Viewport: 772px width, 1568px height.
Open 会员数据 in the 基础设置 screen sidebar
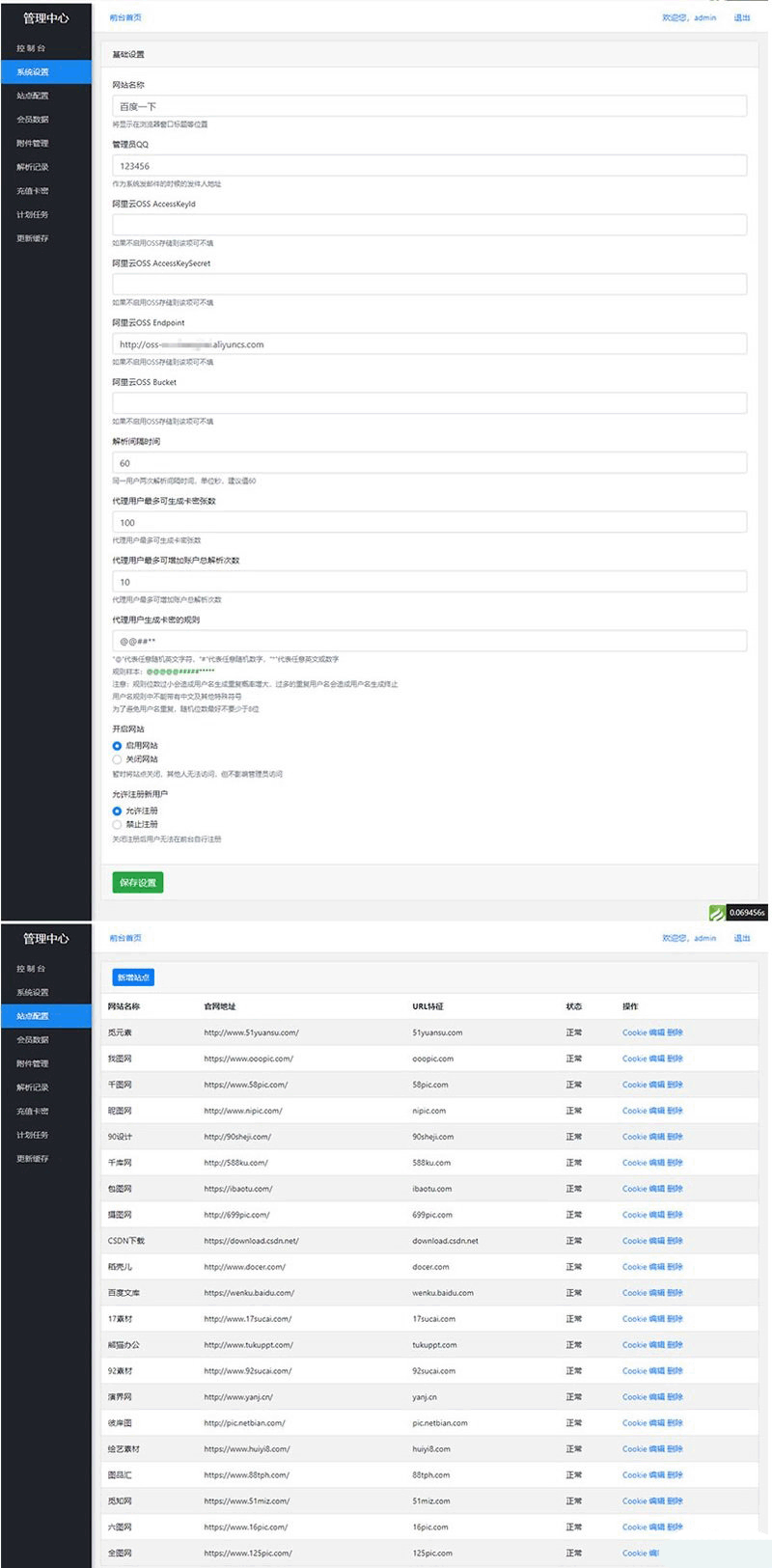point(32,120)
